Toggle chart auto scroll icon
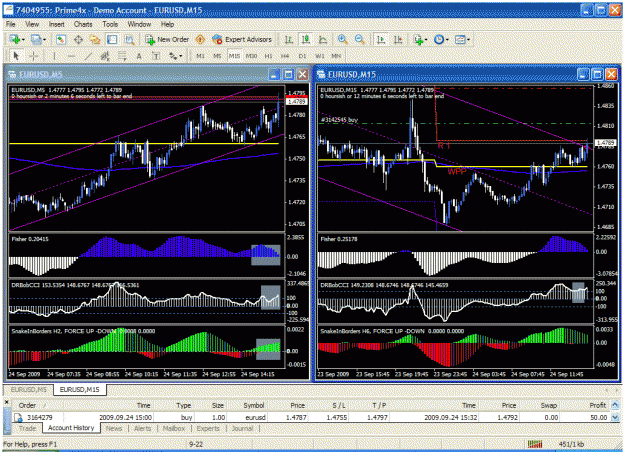 pyautogui.click(x=381, y=39)
